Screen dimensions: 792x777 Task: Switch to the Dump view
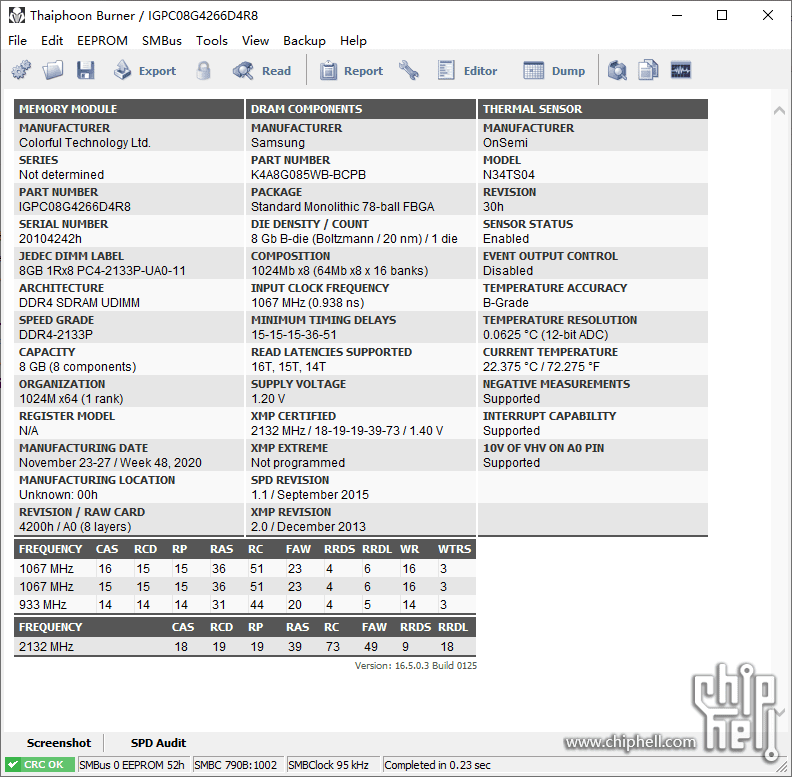[554, 71]
